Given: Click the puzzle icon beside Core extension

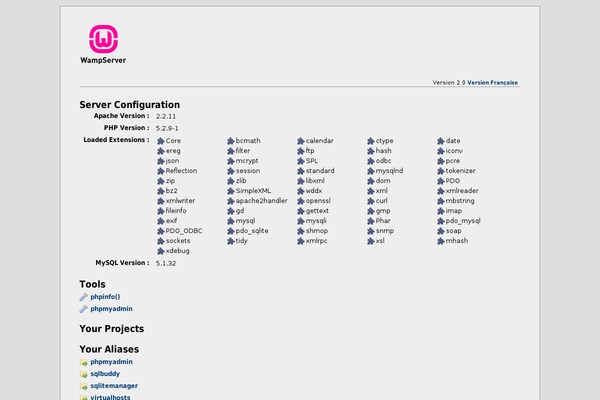Looking at the screenshot, I should 161,141.
